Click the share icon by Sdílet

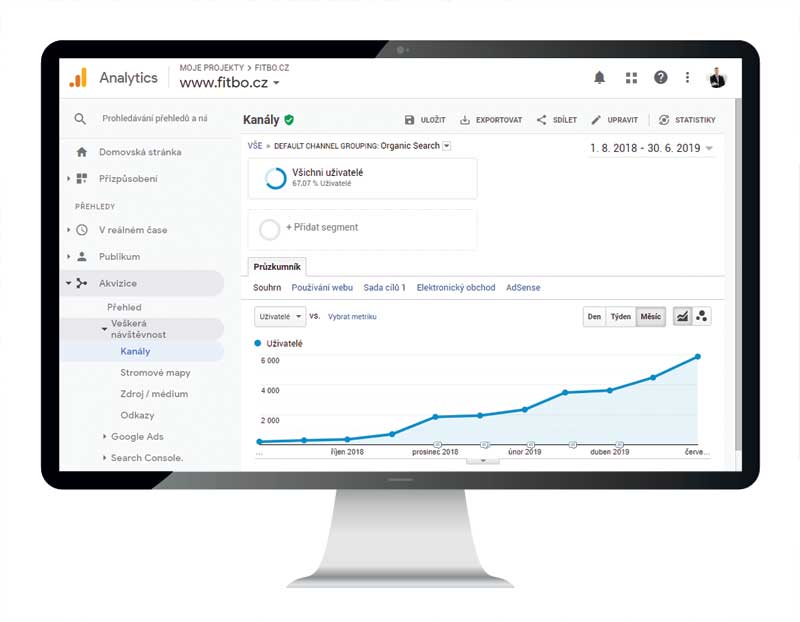pos(542,120)
